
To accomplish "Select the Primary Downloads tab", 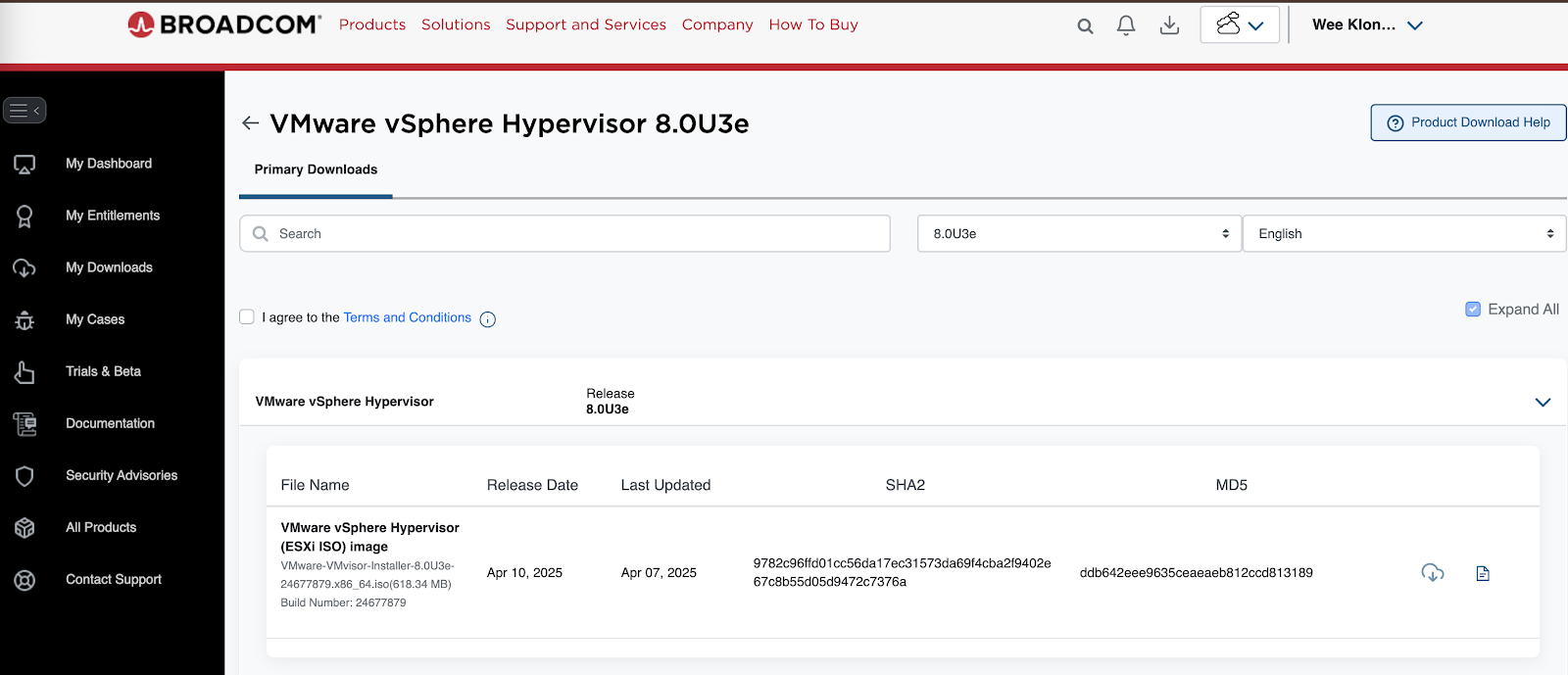I will (x=316, y=170).
